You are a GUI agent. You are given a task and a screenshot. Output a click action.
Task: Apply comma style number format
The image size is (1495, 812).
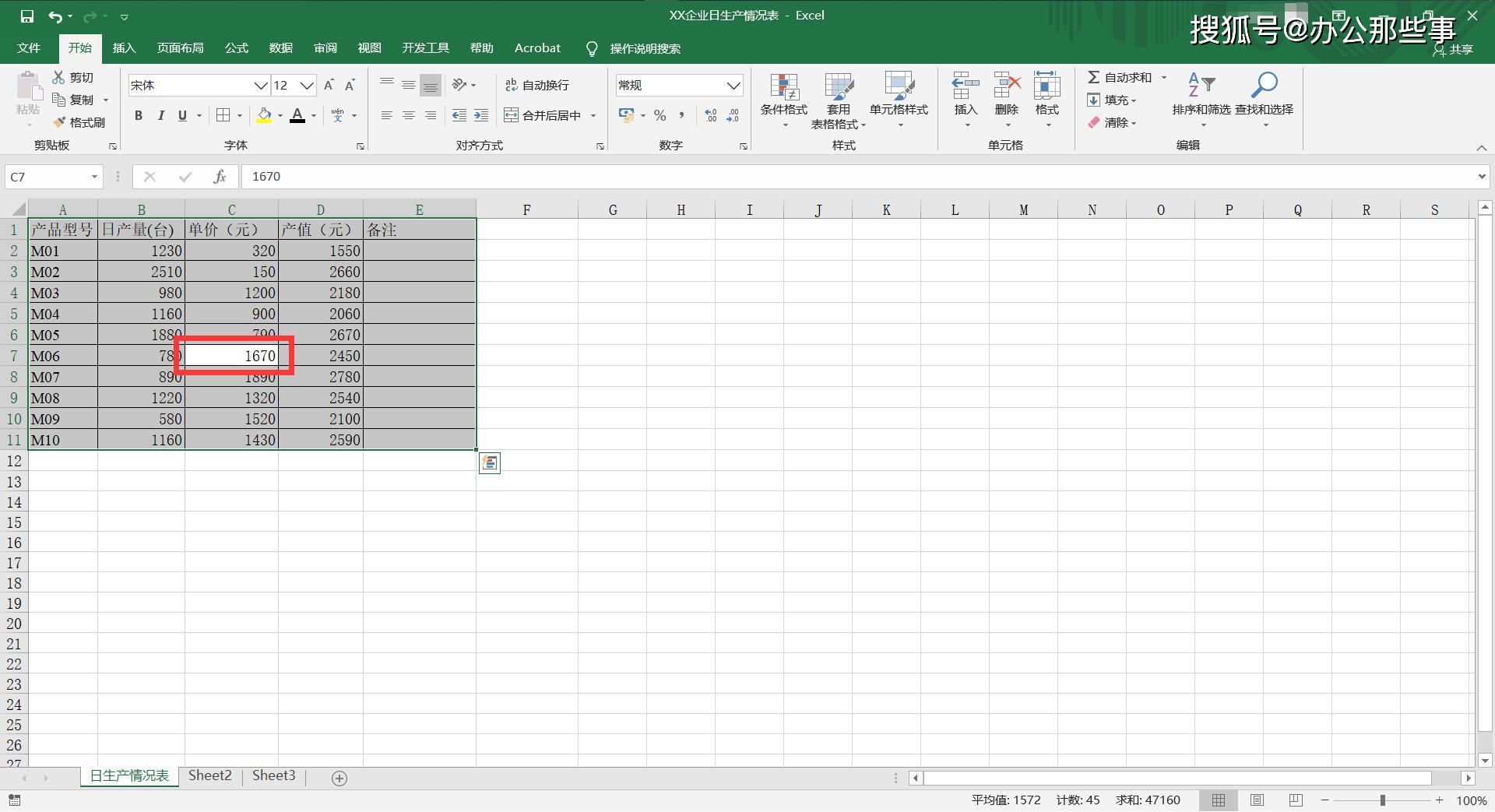click(x=682, y=115)
